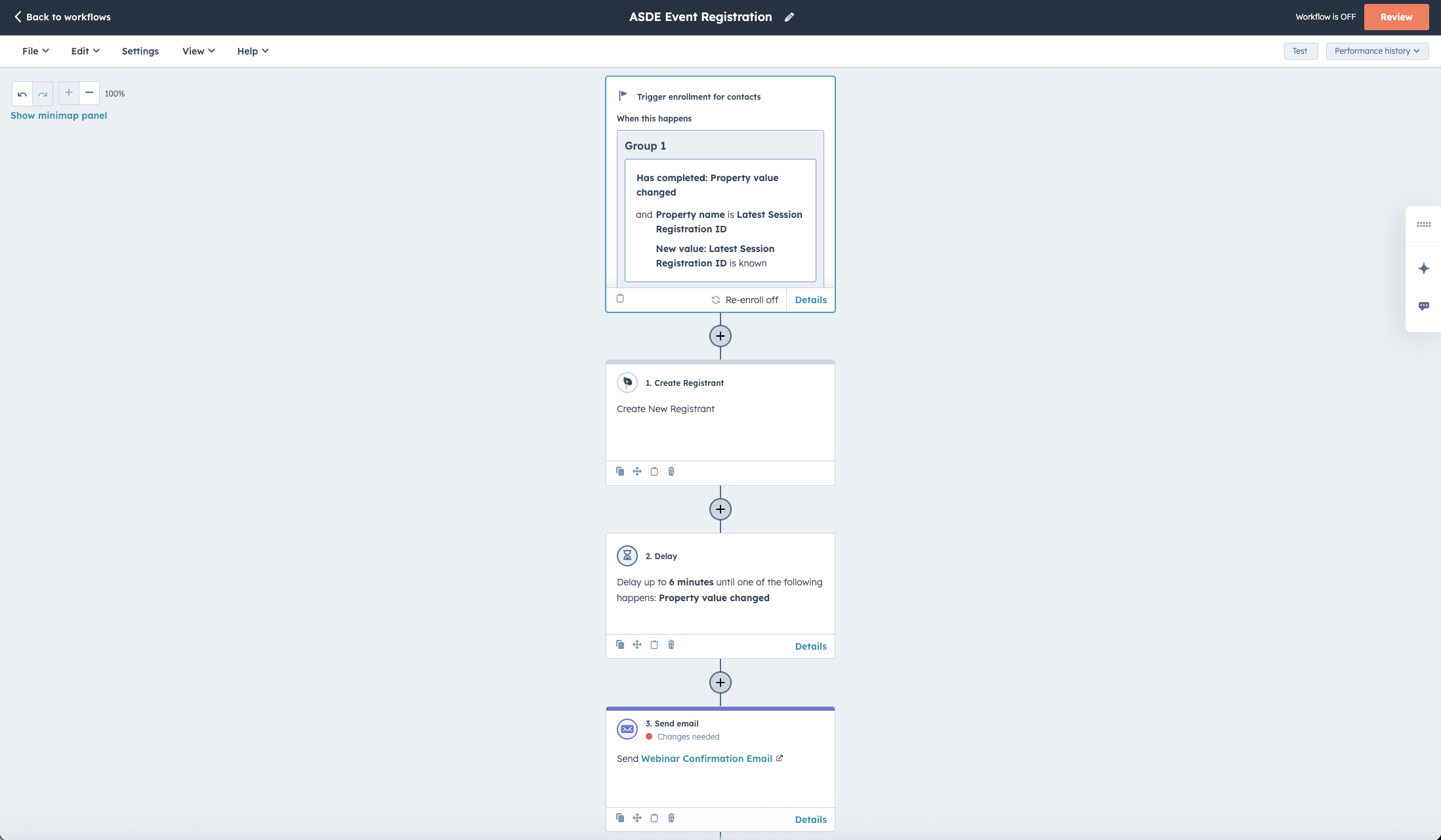This screenshot has height=840, width=1441.
Task: Select the Group 1 trigger criteria box
Action: pyautogui.click(x=720, y=208)
